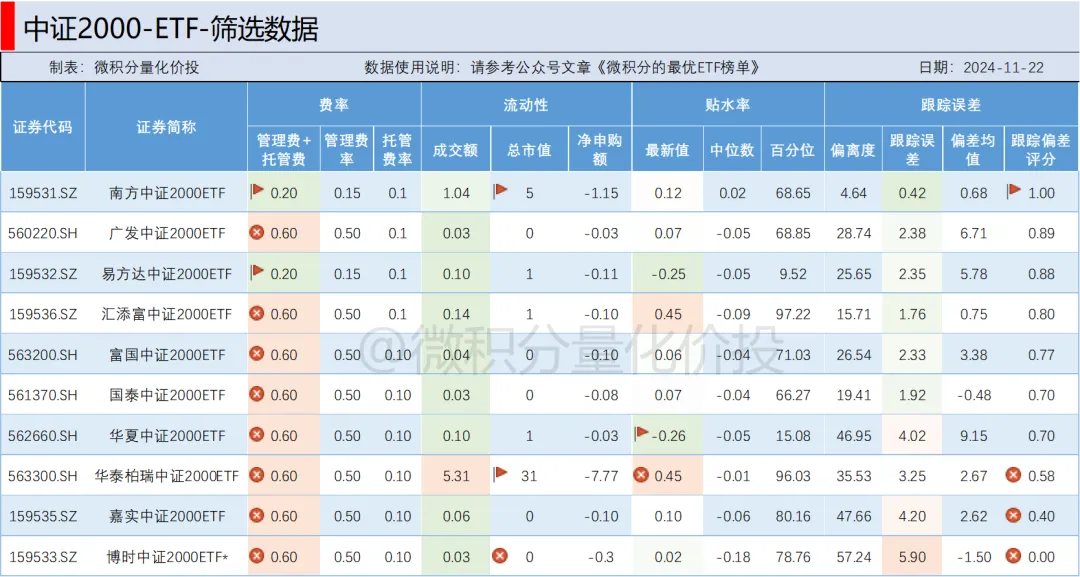Screen dimensions: 1080x577
Task: Select the 费率 group header
Action: [x=334, y=104]
